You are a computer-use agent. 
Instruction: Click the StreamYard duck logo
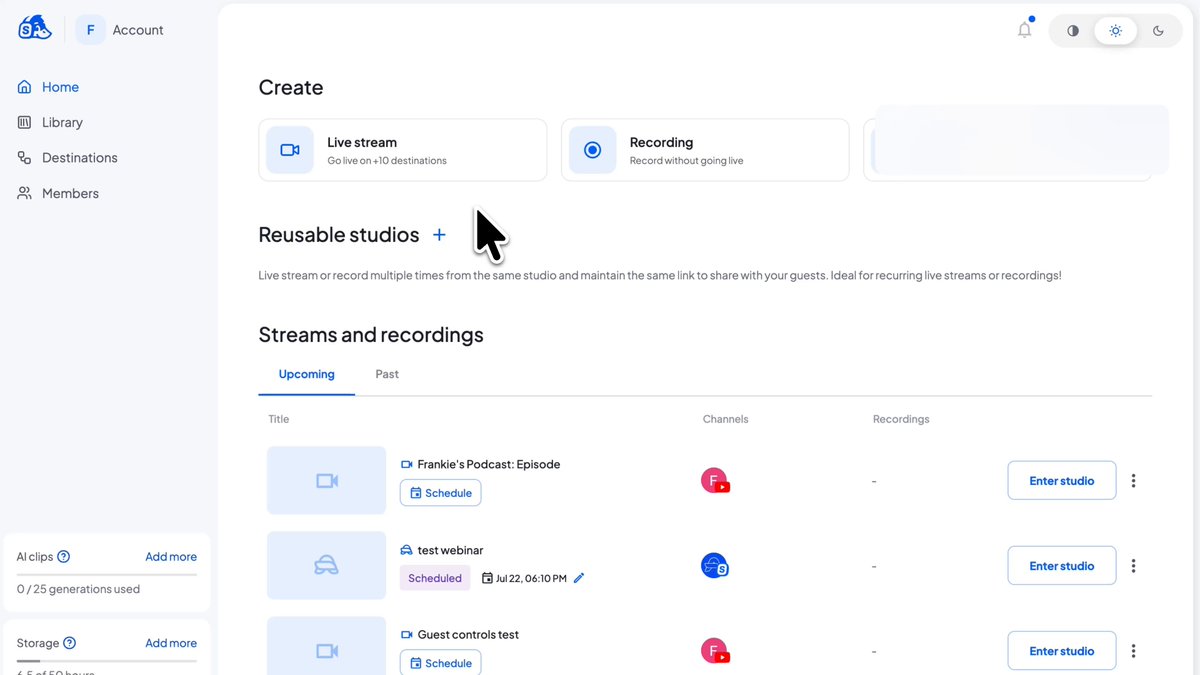point(34,29)
